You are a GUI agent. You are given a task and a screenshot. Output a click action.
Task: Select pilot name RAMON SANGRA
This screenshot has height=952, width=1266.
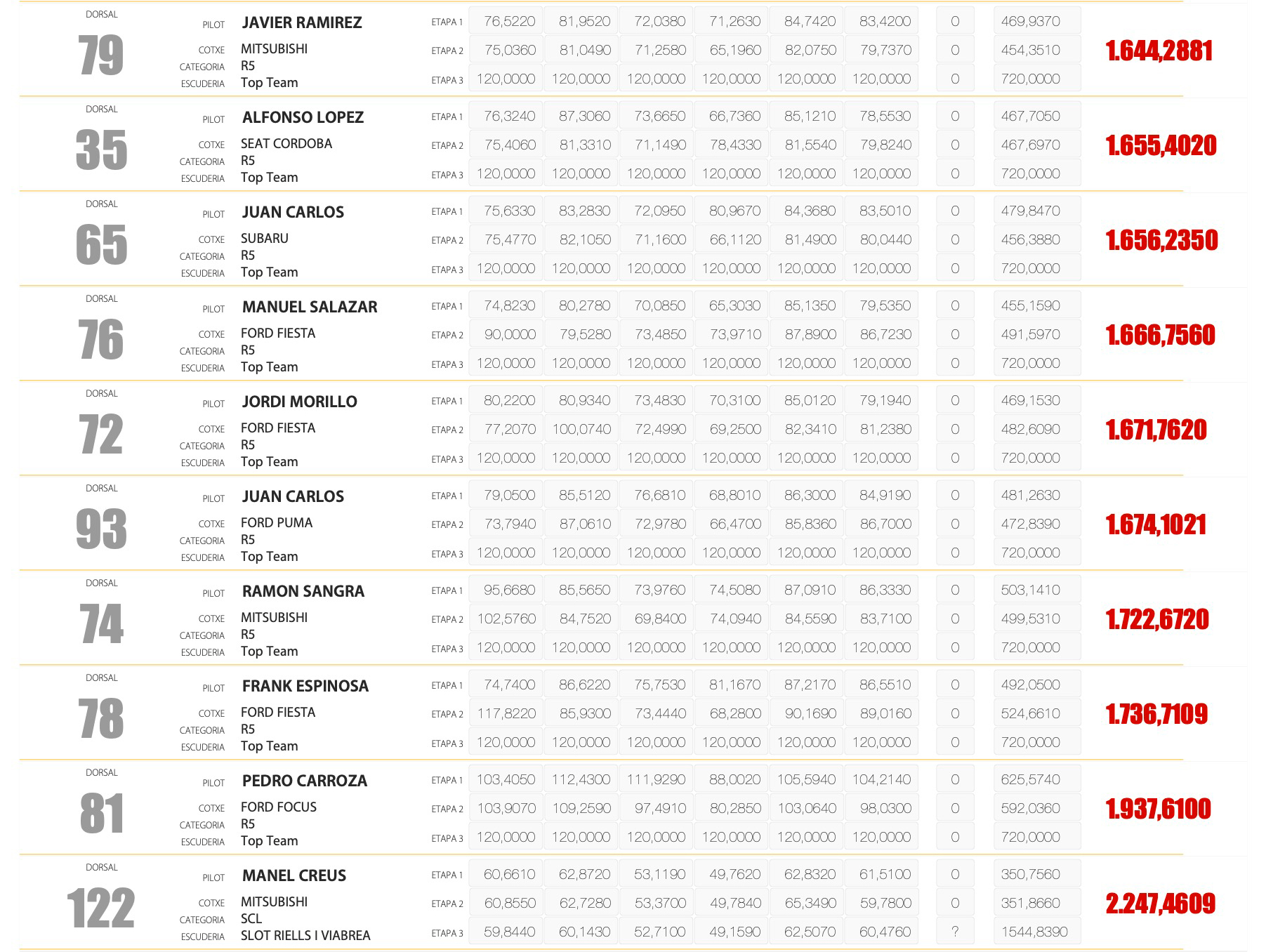pos(303,591)
